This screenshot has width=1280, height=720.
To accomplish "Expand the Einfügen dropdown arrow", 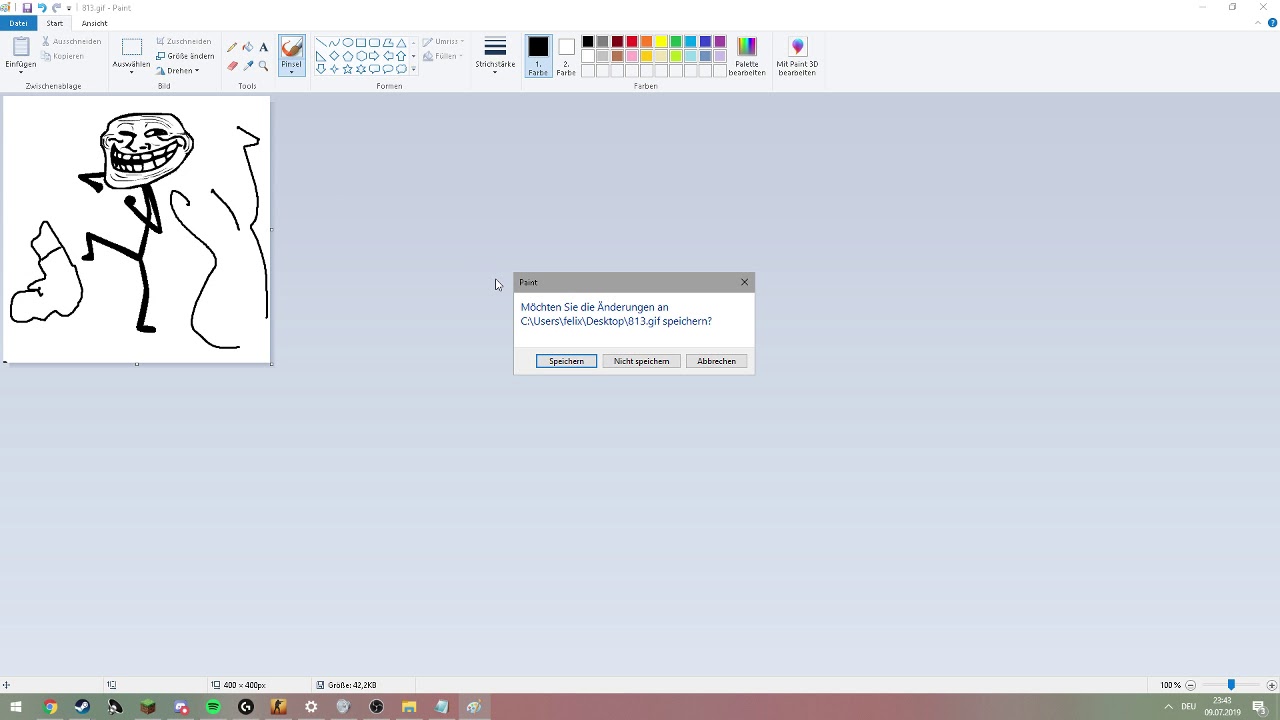I will tap(20, 72).
